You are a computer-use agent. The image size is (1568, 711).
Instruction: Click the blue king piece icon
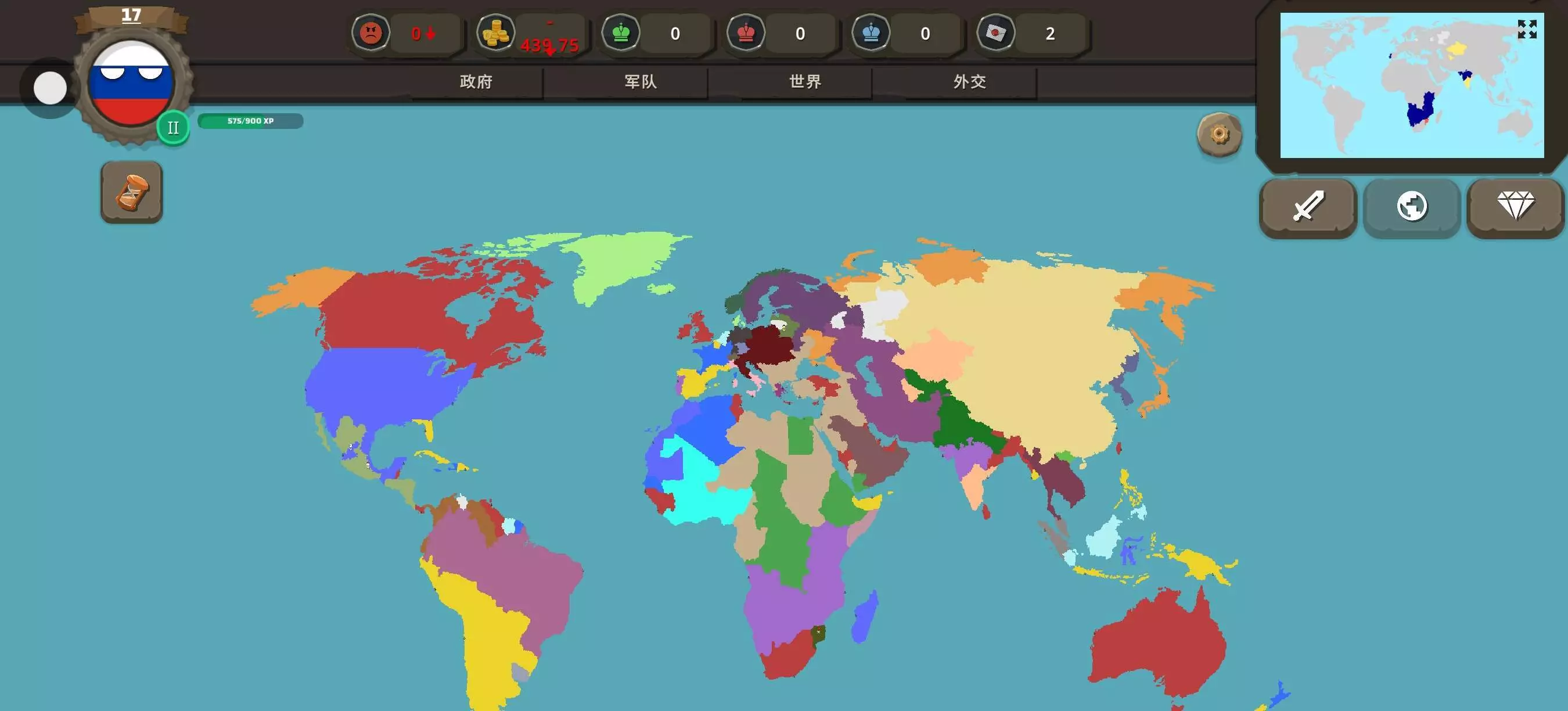coord(871,33)
